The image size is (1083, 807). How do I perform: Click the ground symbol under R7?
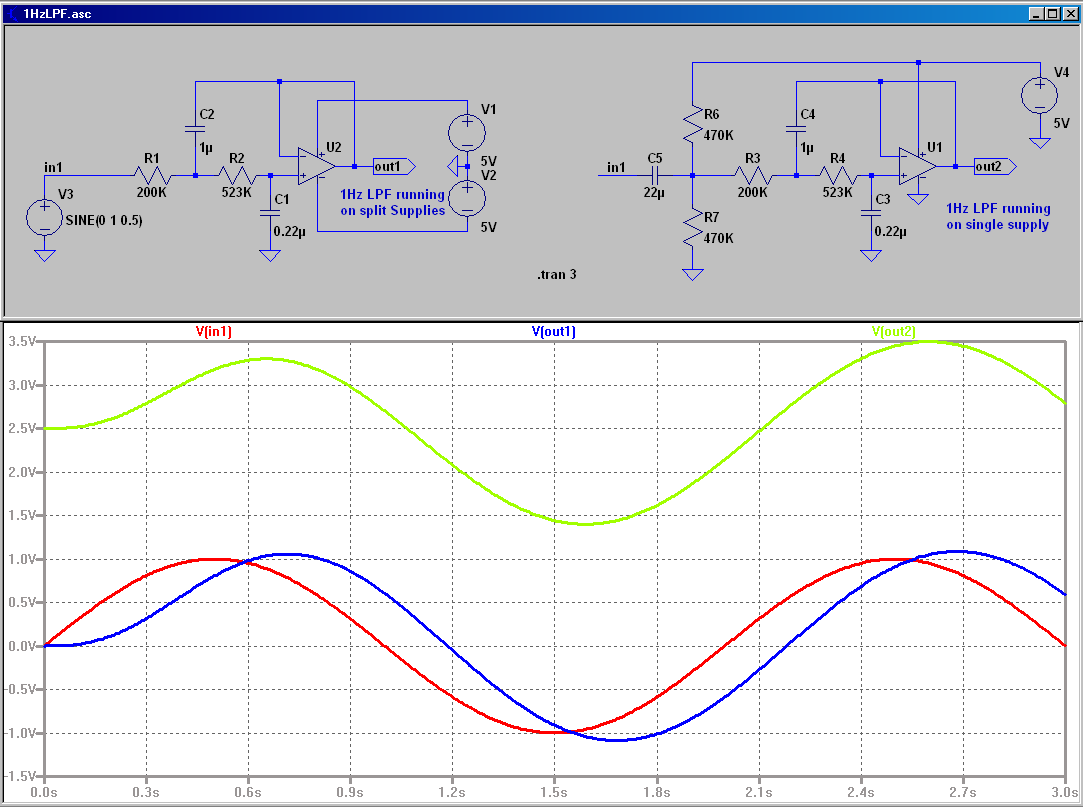tap(693, 274)
